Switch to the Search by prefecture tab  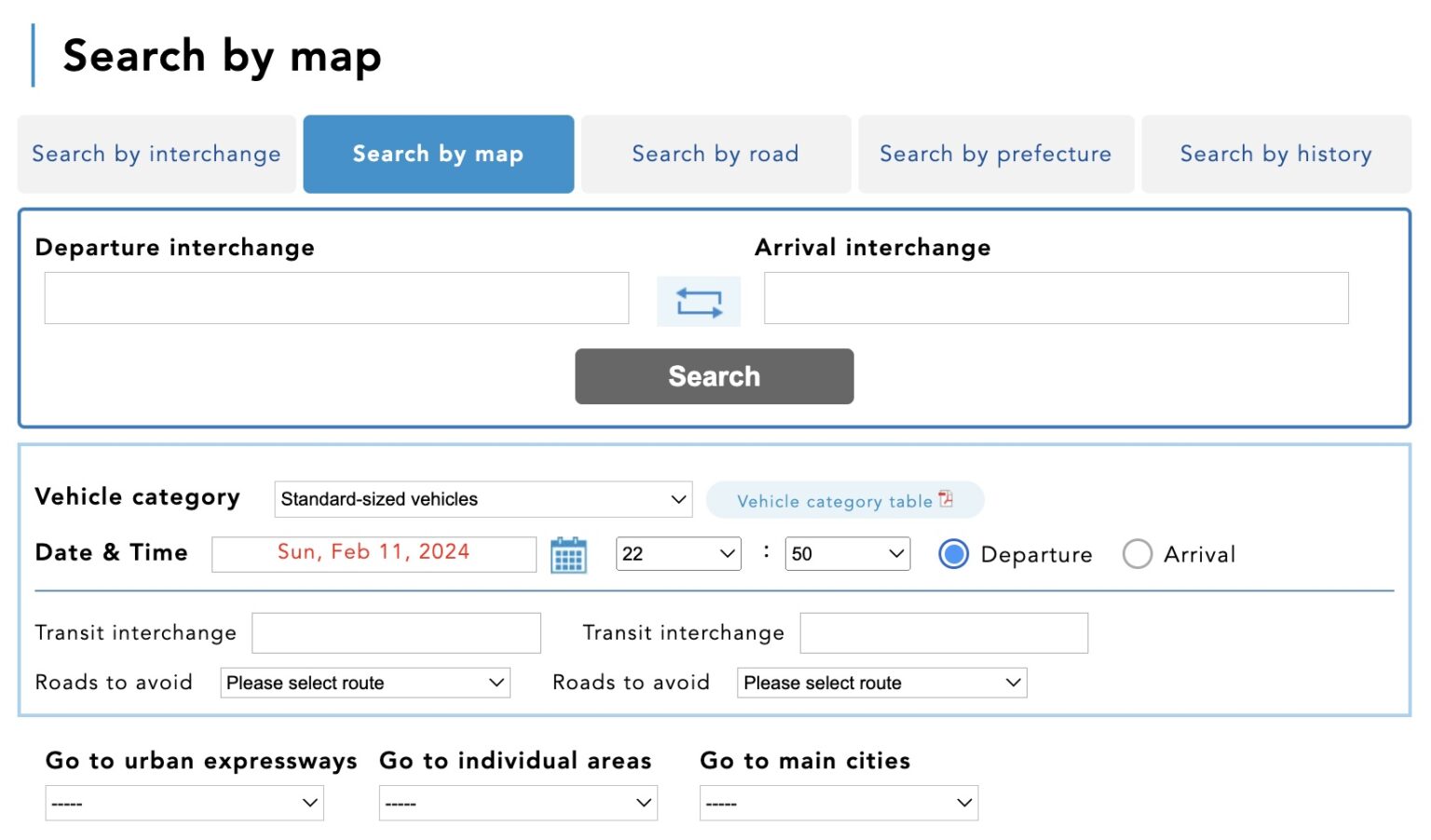pyautogui.click(x=995, y=154)
